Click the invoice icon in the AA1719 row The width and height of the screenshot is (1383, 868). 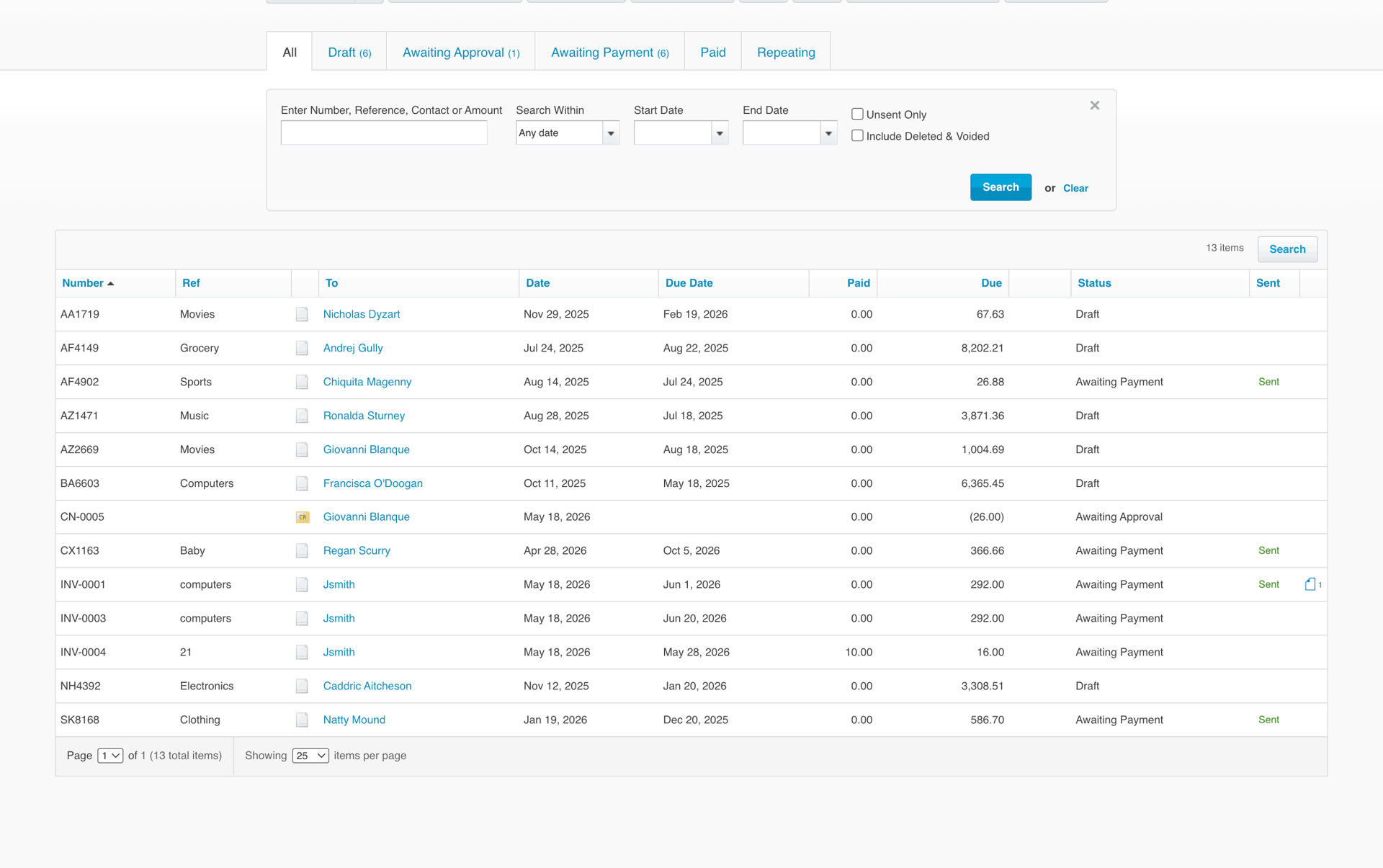302,314
